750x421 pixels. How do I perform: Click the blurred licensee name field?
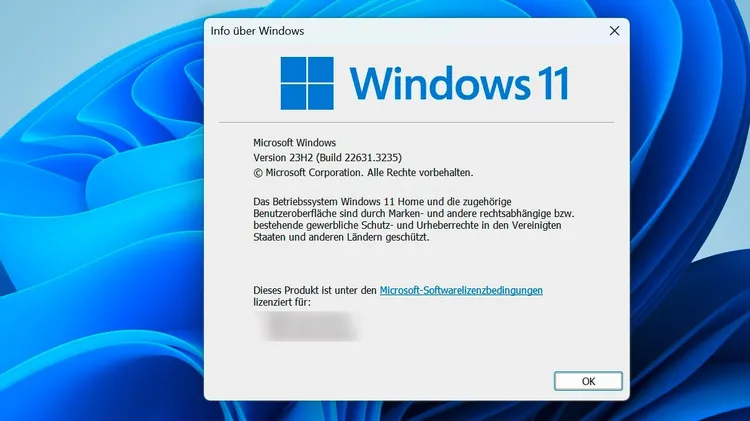308,326
